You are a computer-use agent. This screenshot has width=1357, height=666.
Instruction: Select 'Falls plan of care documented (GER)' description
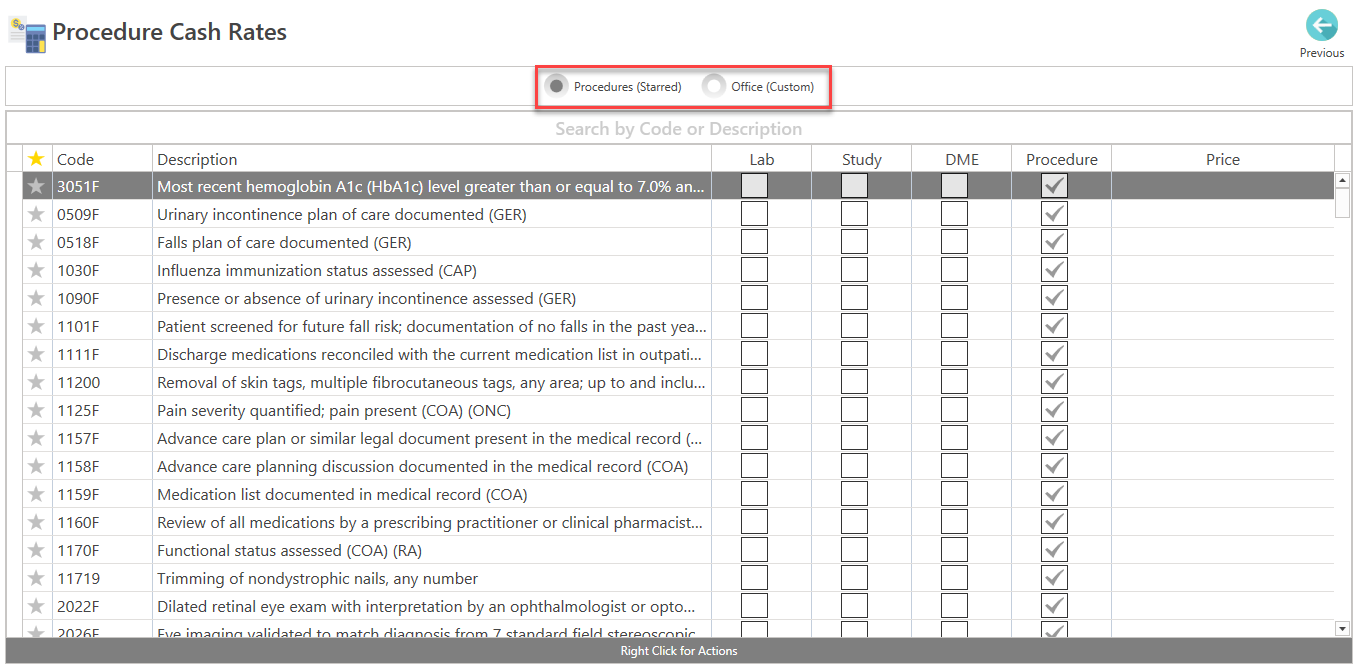click(x=284, y=242)
